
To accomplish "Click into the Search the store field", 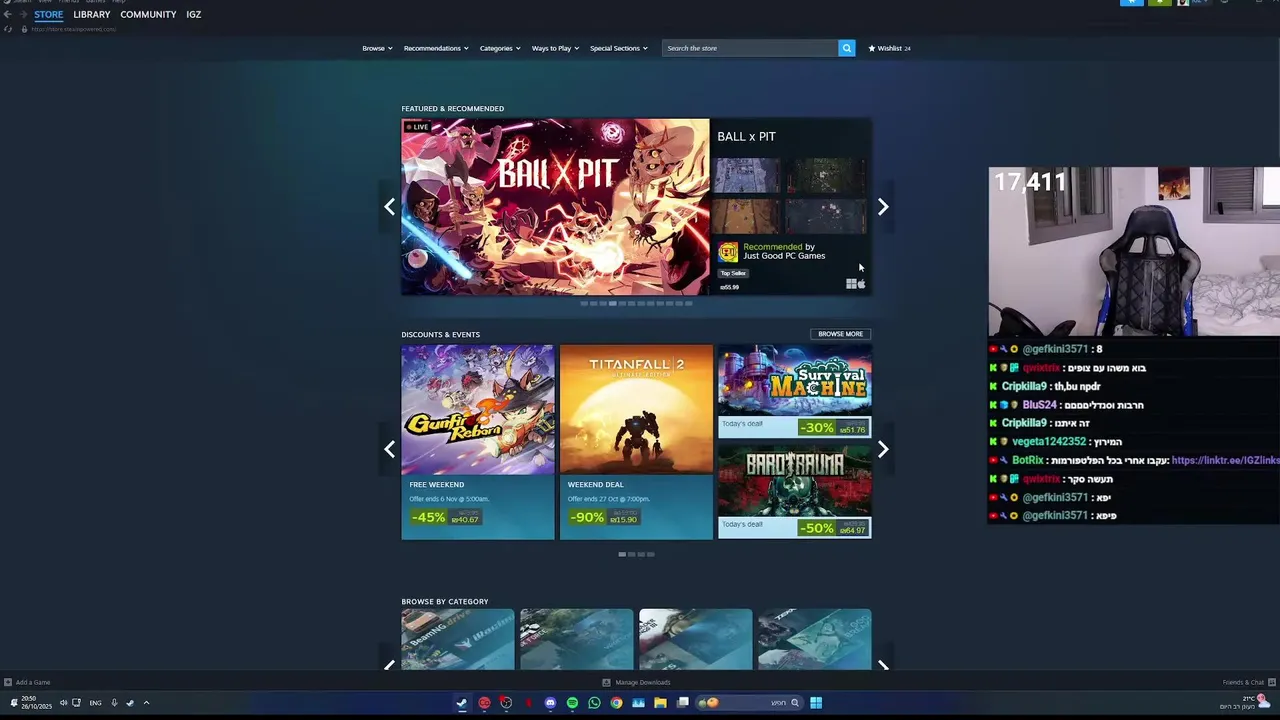I will pos(750,48).
